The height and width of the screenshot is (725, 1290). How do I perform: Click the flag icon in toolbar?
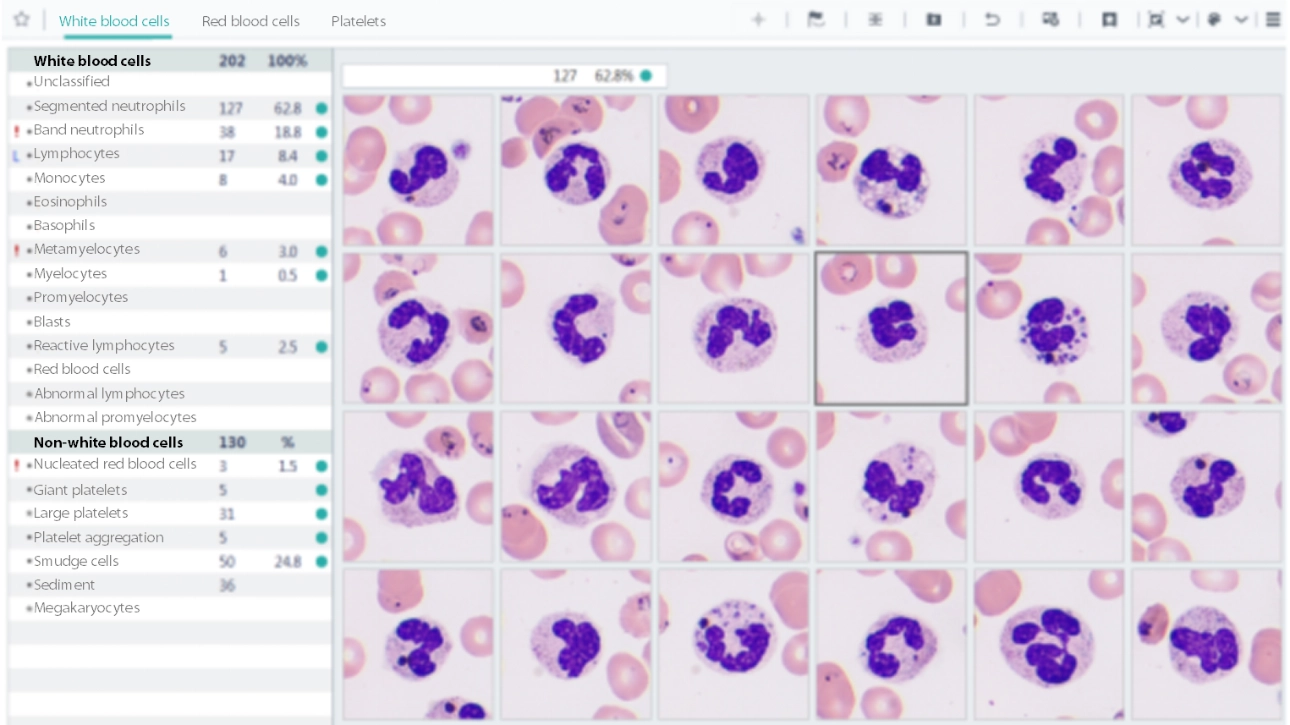(816, 20)
